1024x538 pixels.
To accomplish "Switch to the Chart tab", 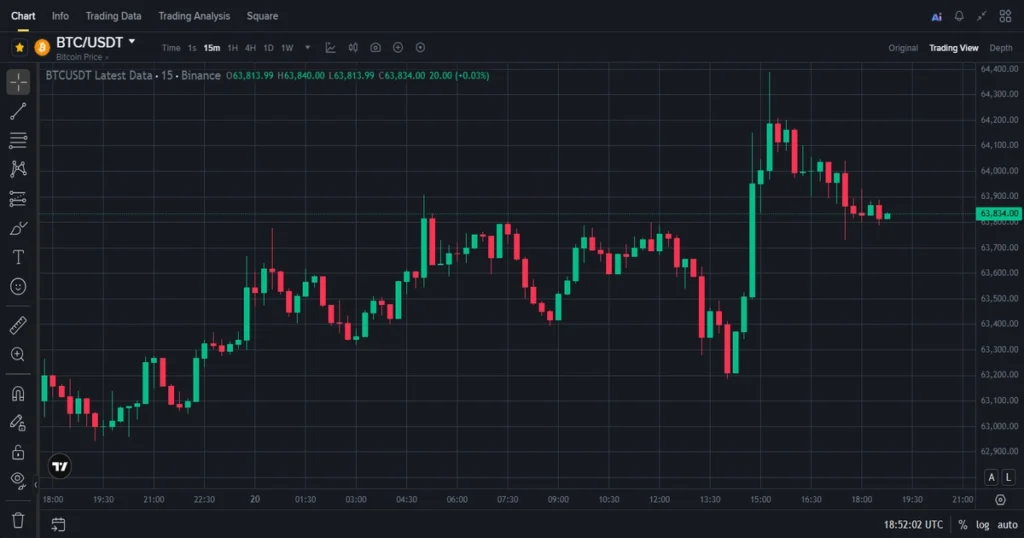I will click(23, 16).
